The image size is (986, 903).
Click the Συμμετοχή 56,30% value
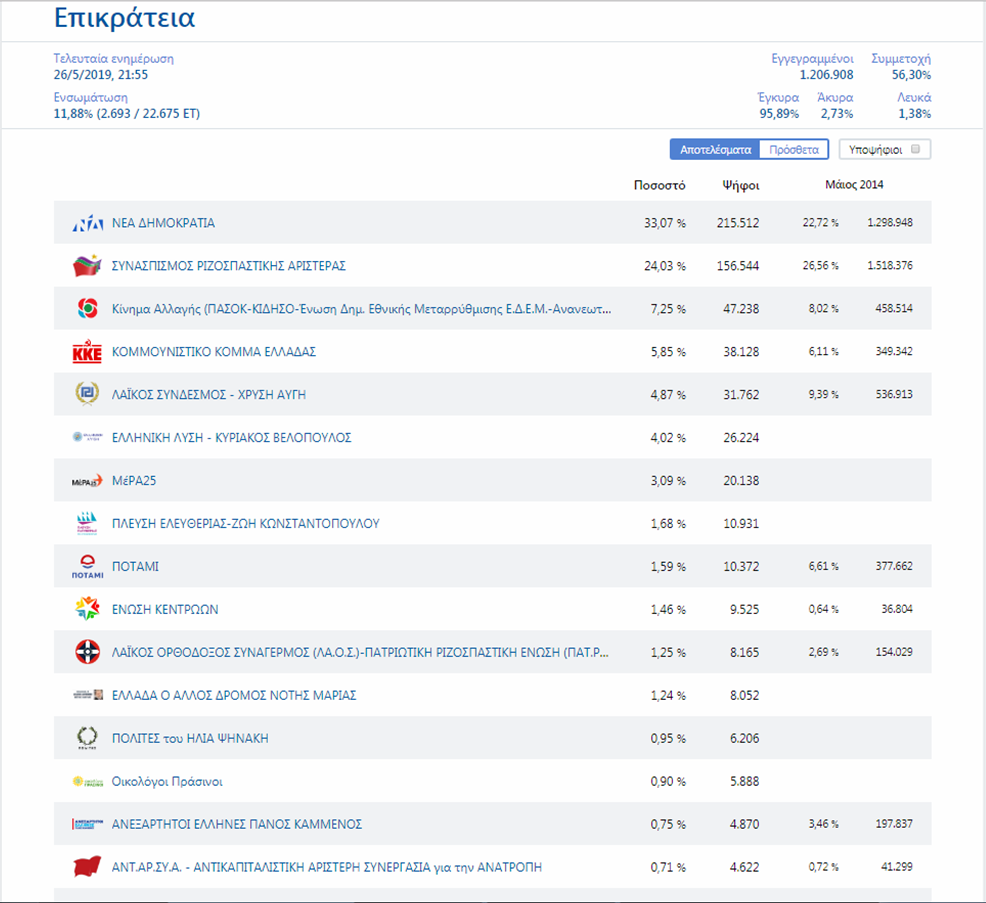tap(911, 75)
